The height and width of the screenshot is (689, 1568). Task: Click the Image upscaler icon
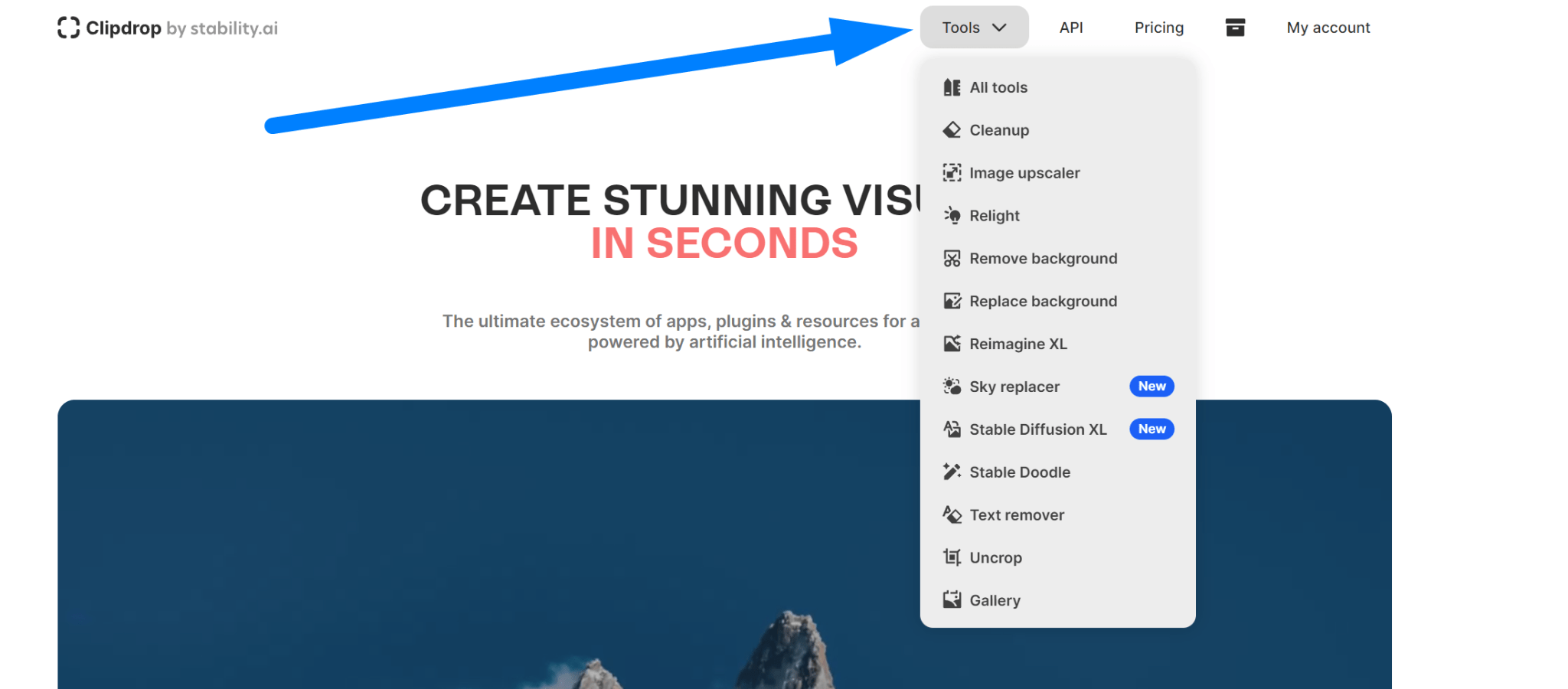pyautogui.click(x=952, y=173)
